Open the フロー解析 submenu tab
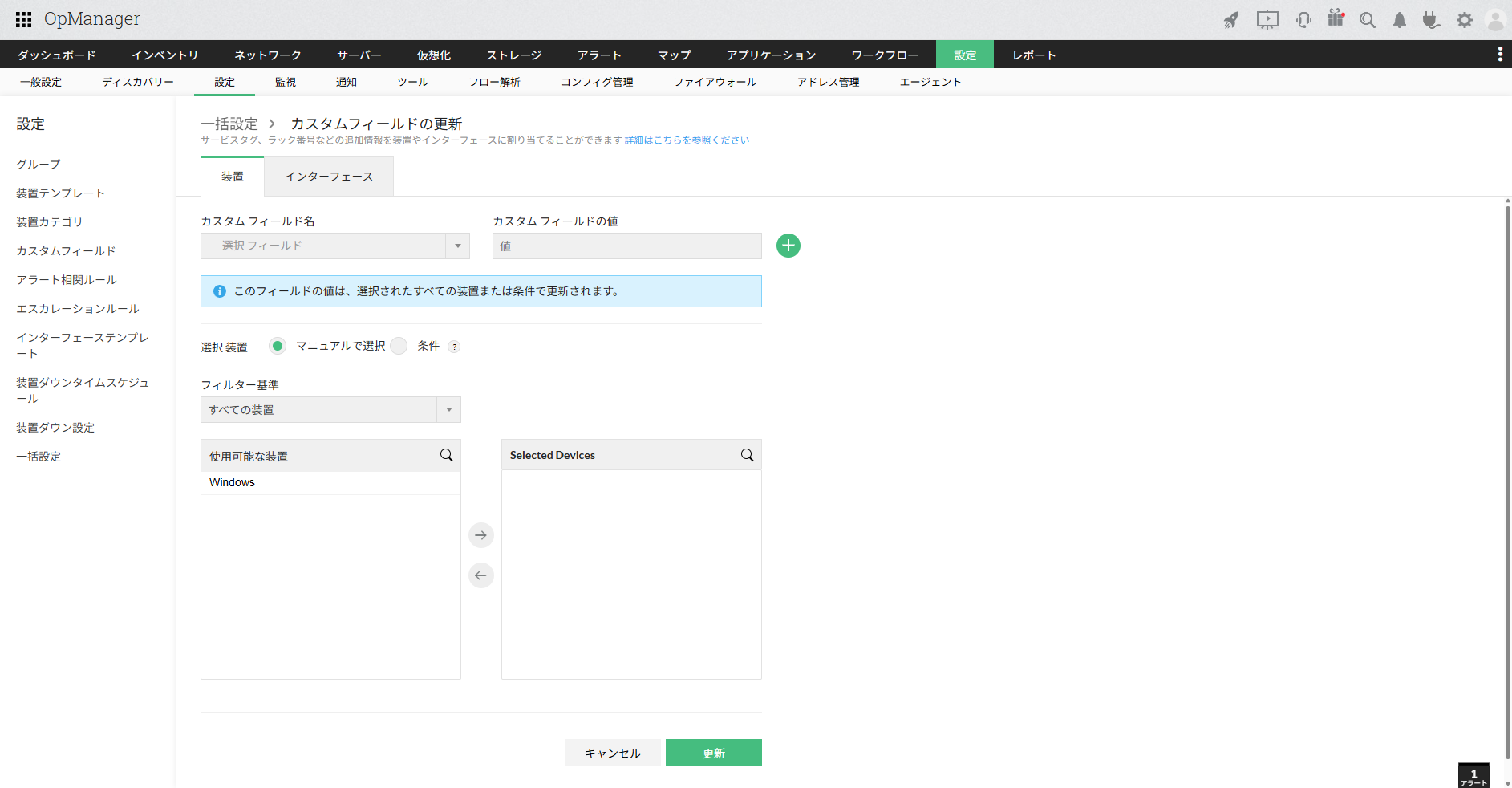1512x788 pixels. 495,82
